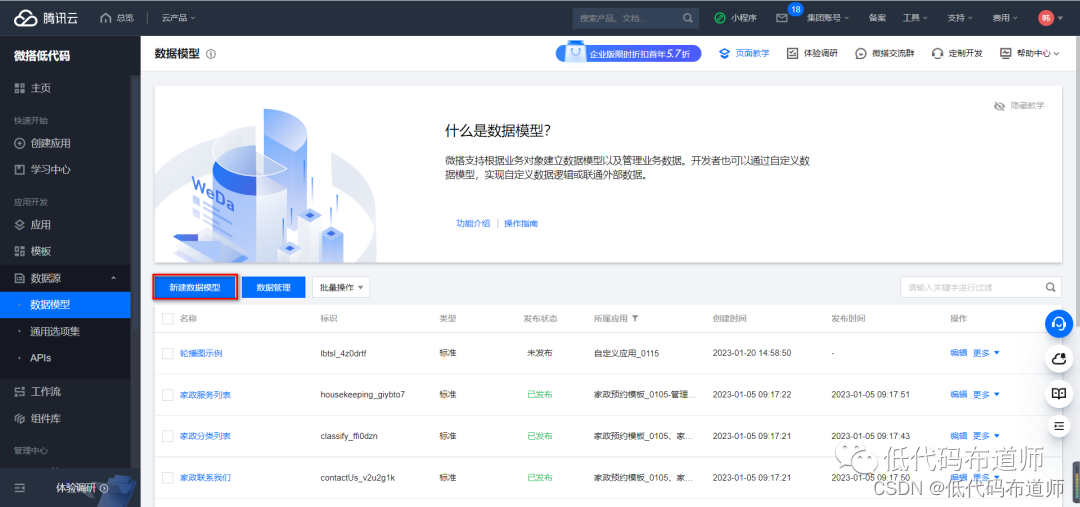
Task: Select 数据模型 in sidebar
Action: point(65,305)
